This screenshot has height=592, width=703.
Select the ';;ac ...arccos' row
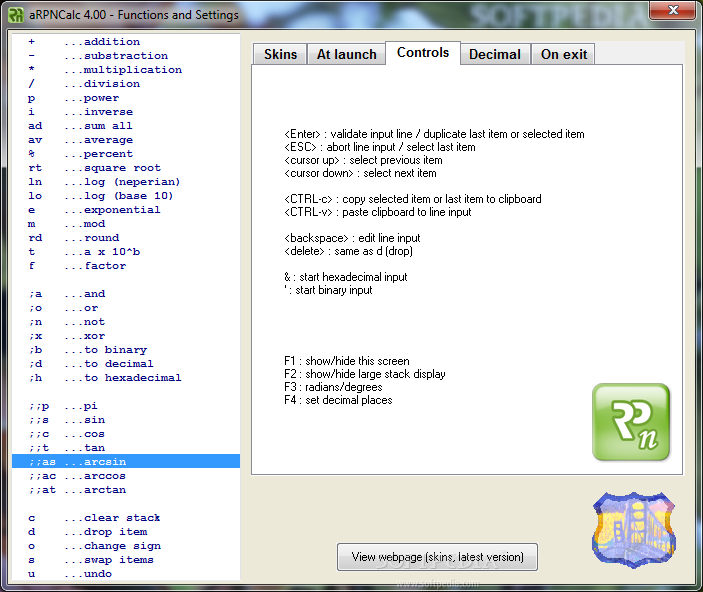[126, 475]
